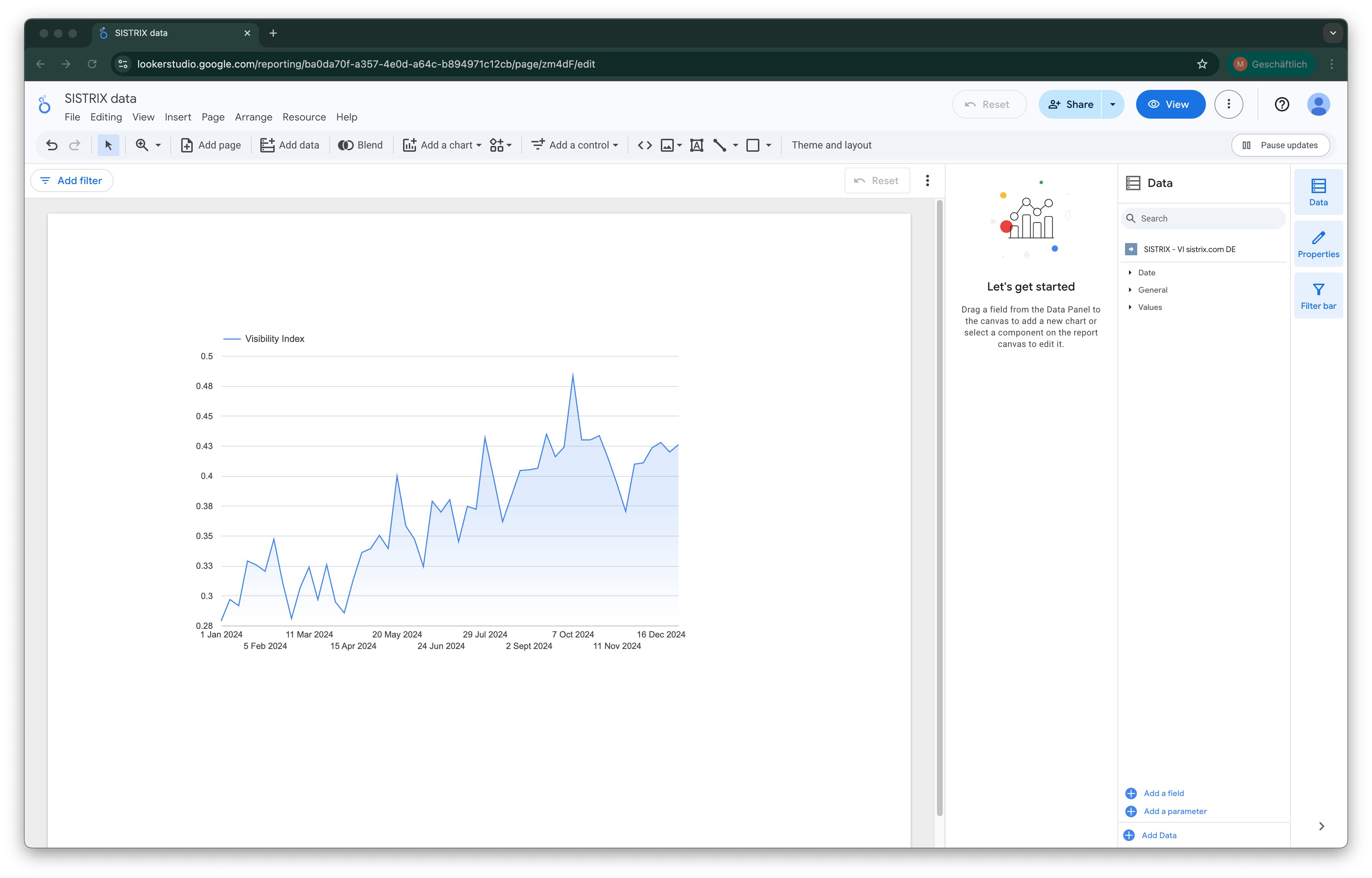Screen dimensions: 1372x878
Task: Open the Resource menu
Action: pyautogui.click(x=304, y=117)
